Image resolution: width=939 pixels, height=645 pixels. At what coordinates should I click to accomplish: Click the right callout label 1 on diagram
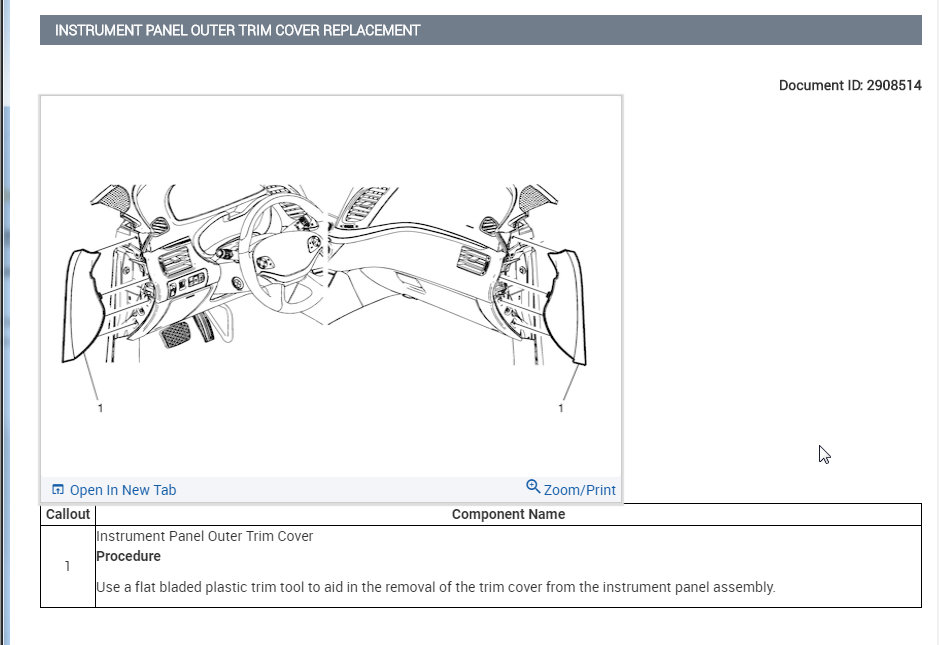560,408
